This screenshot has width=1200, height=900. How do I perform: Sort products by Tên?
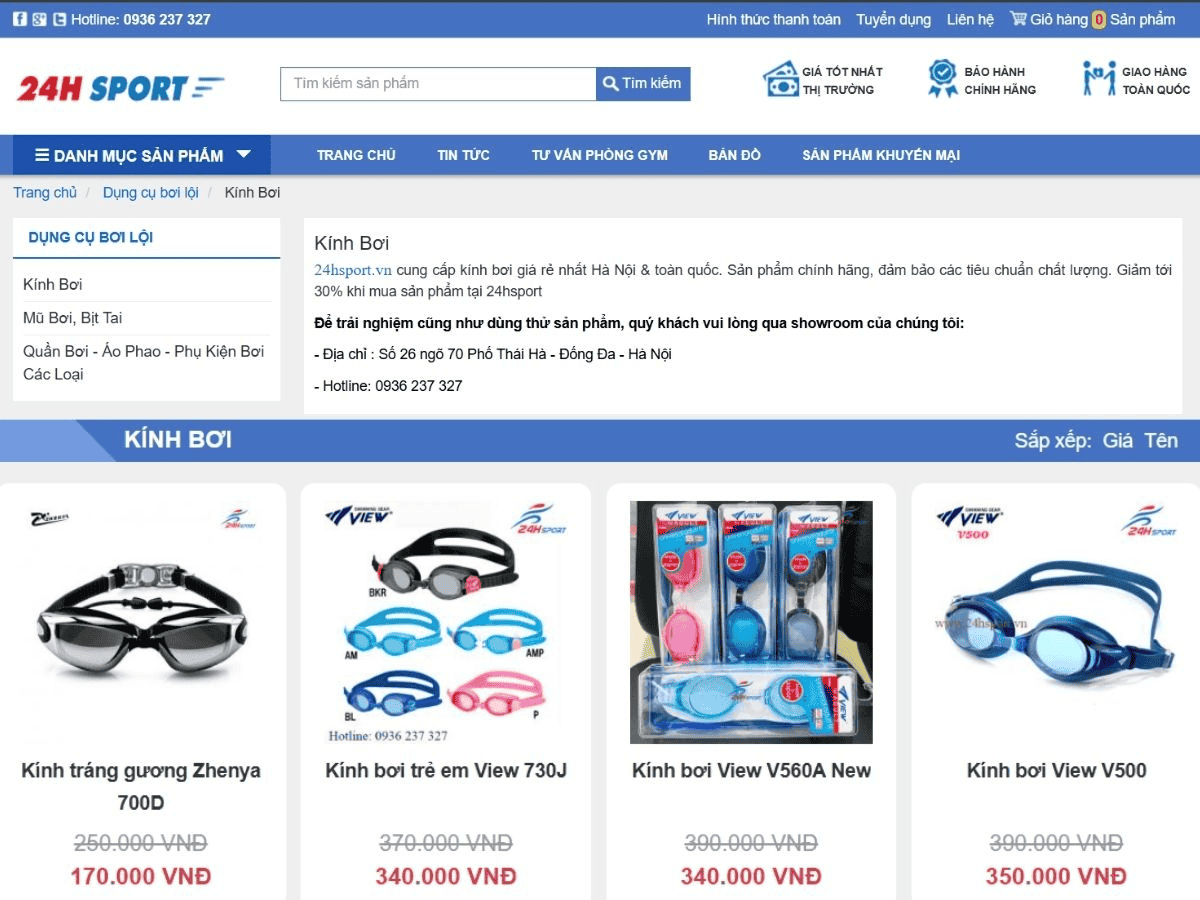[x=1161, y=441]
